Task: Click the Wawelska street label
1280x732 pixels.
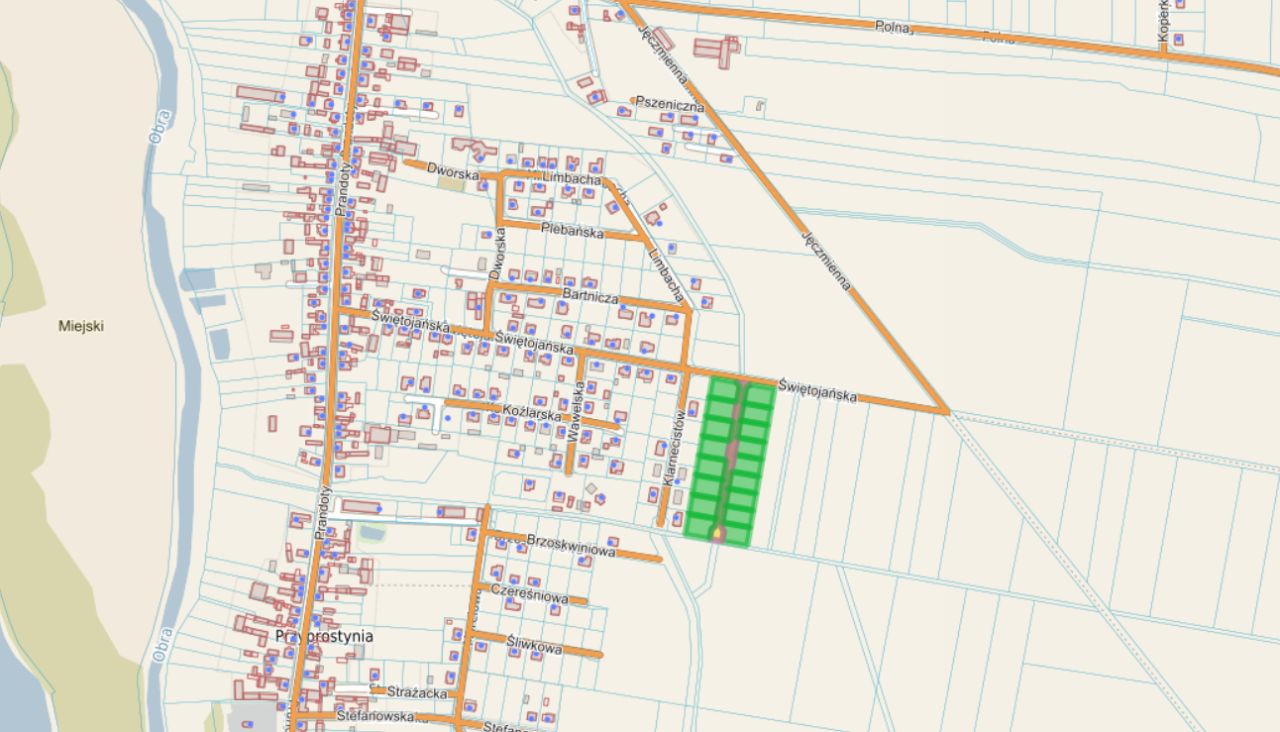Action: pyautogui.click(x=575, y=412)
